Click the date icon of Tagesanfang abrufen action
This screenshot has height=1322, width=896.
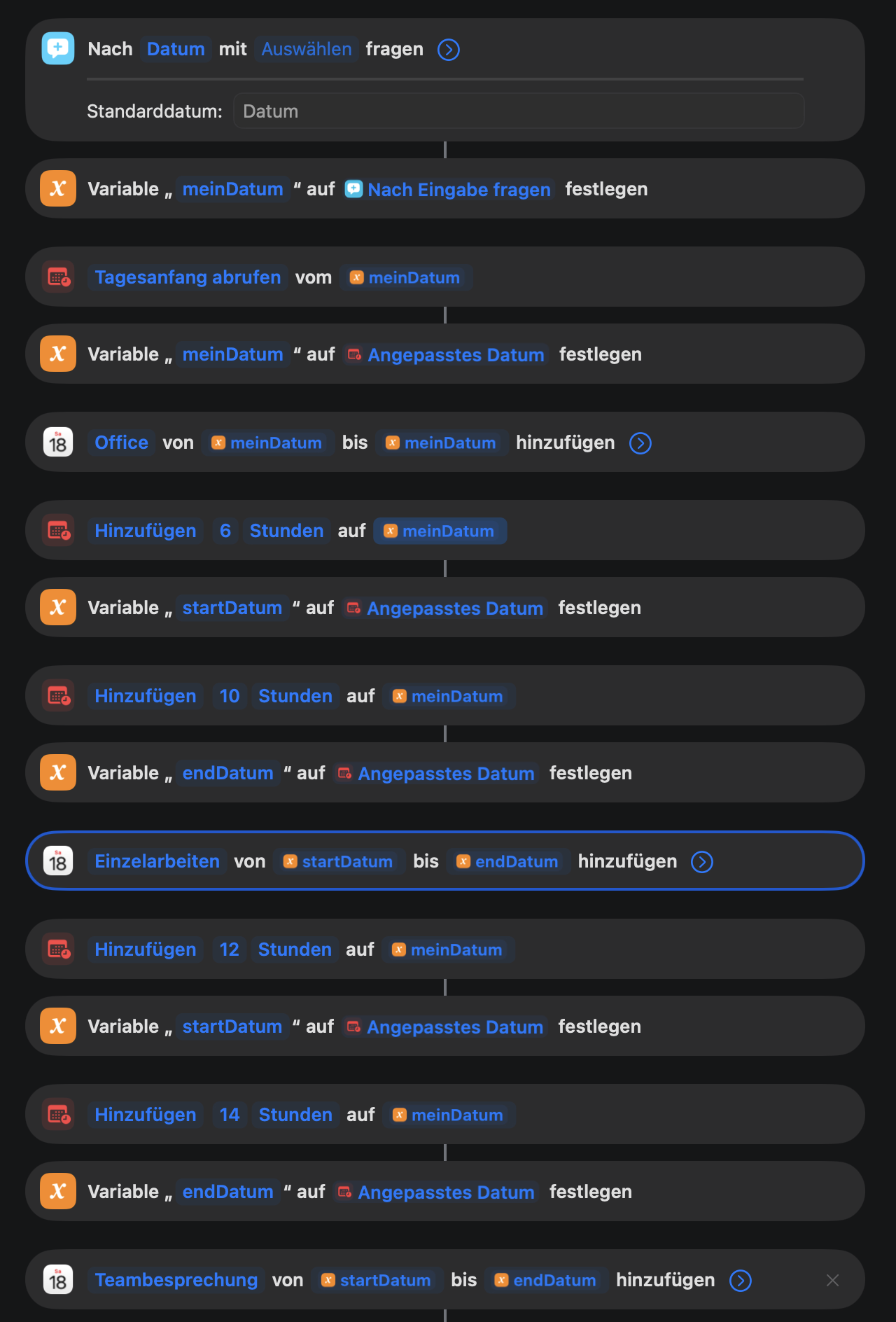pyautogui.click(x=58, y=277)
